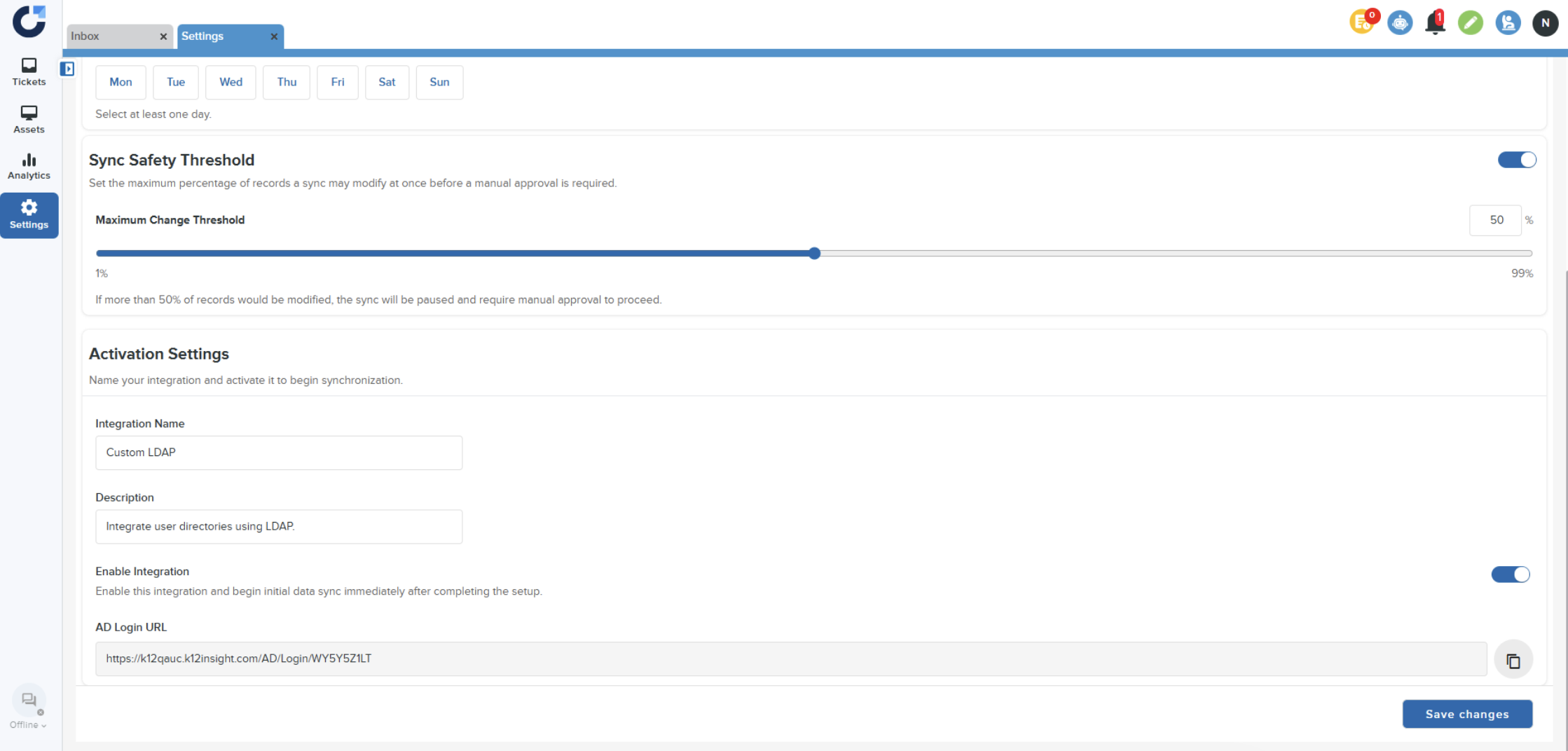Go to Assets in the sidebar
The height and width of the screenshot is (751, 1568).
pyautogui.click(x=29, y=120)
